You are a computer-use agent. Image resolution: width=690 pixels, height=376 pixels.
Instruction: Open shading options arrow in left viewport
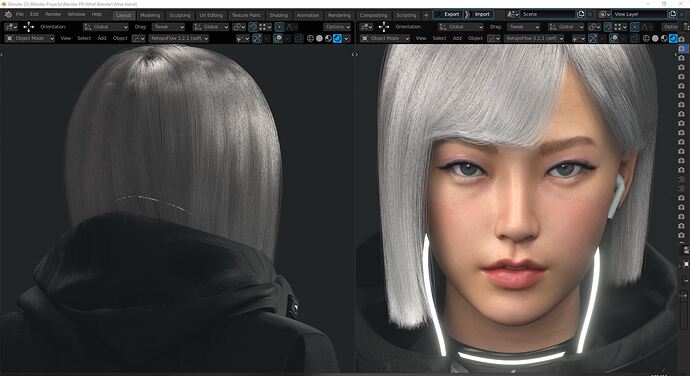point(347,38)
